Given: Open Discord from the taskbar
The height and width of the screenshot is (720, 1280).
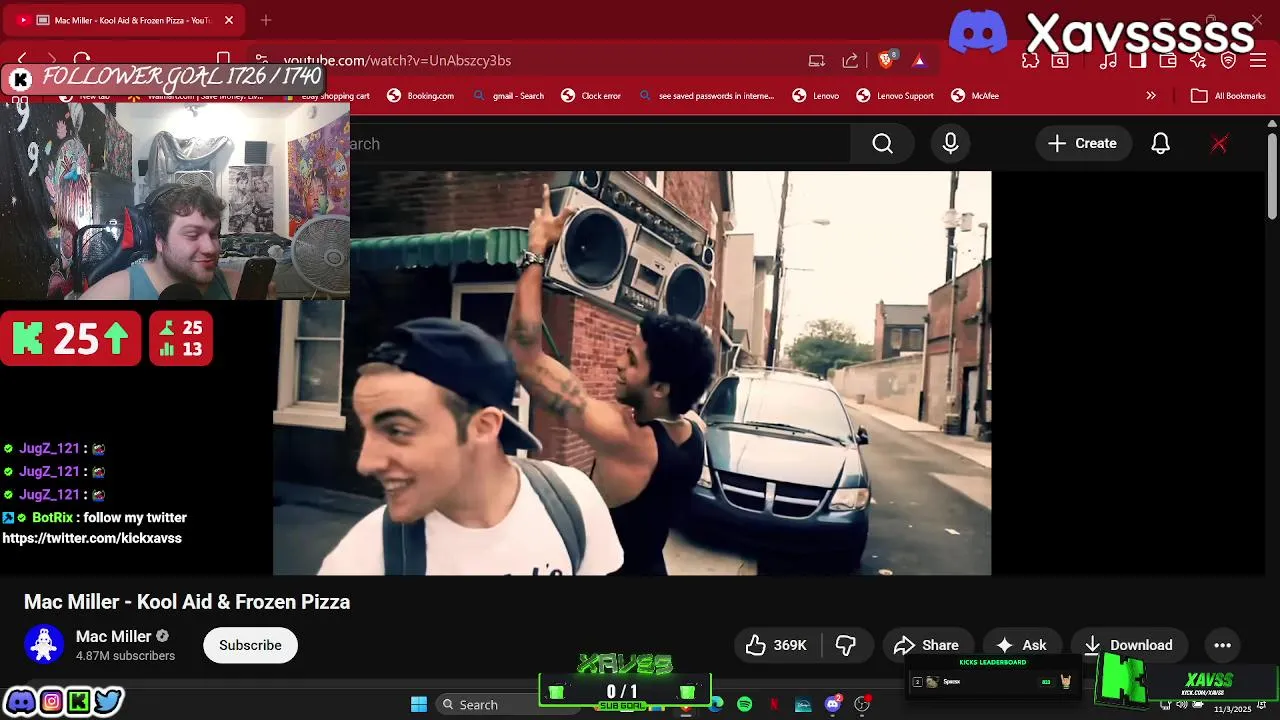Looking at the screenshot, I should click(833, 705).
